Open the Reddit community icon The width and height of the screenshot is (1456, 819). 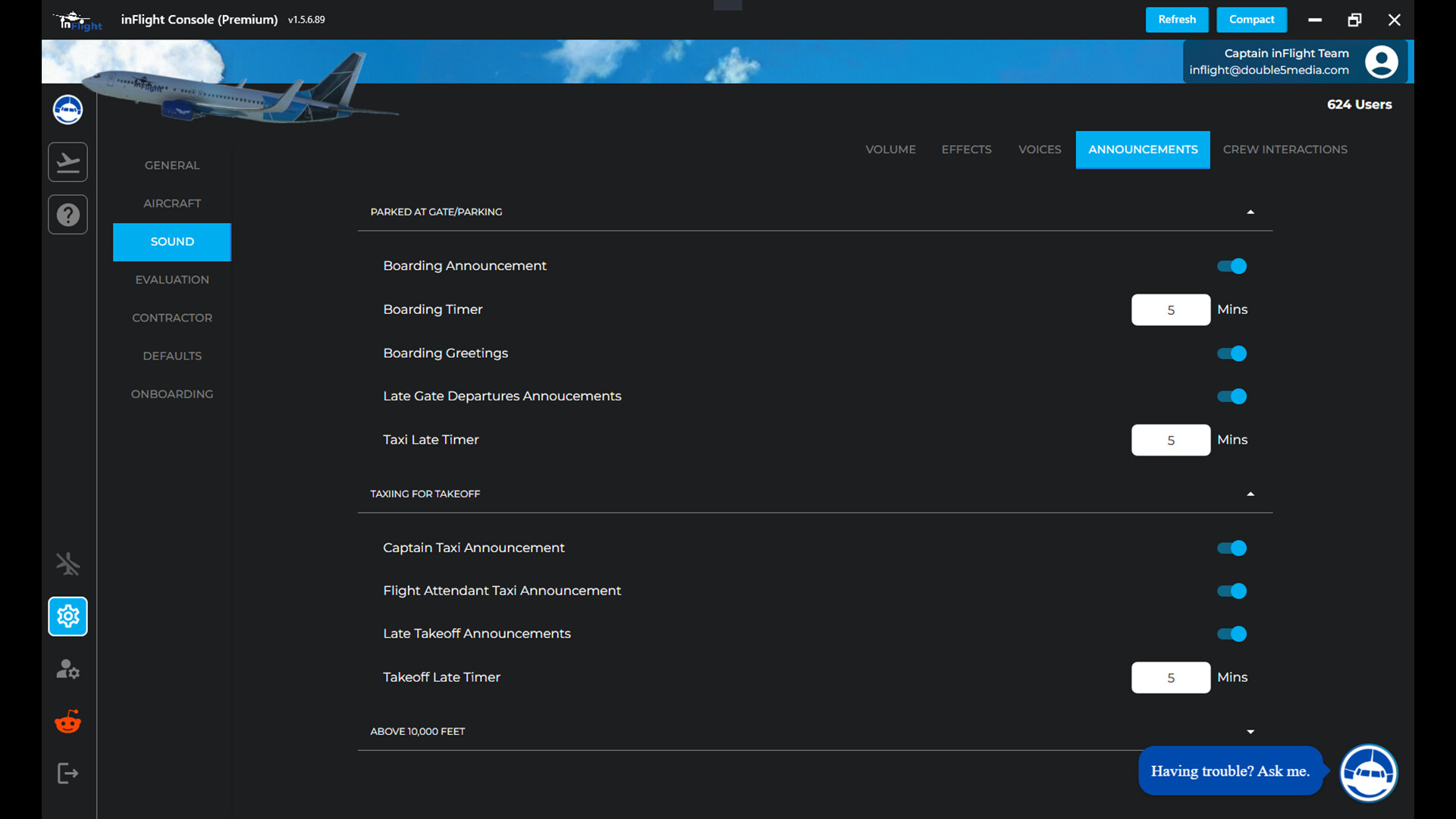67,721
